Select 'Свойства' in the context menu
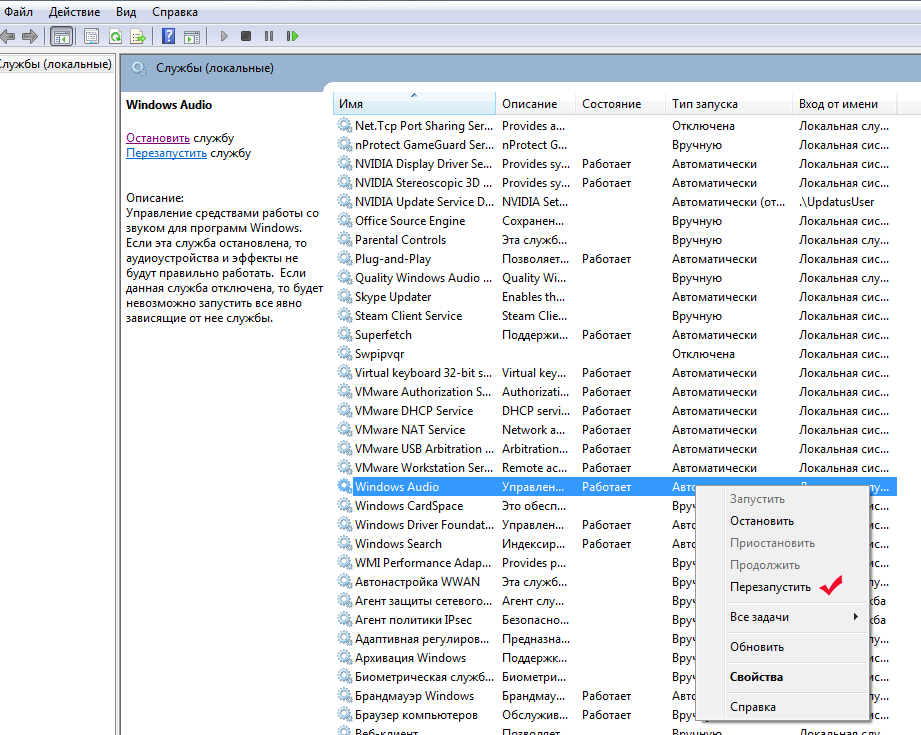The width and height of the screenshot is (921, 735). [756, 677]
